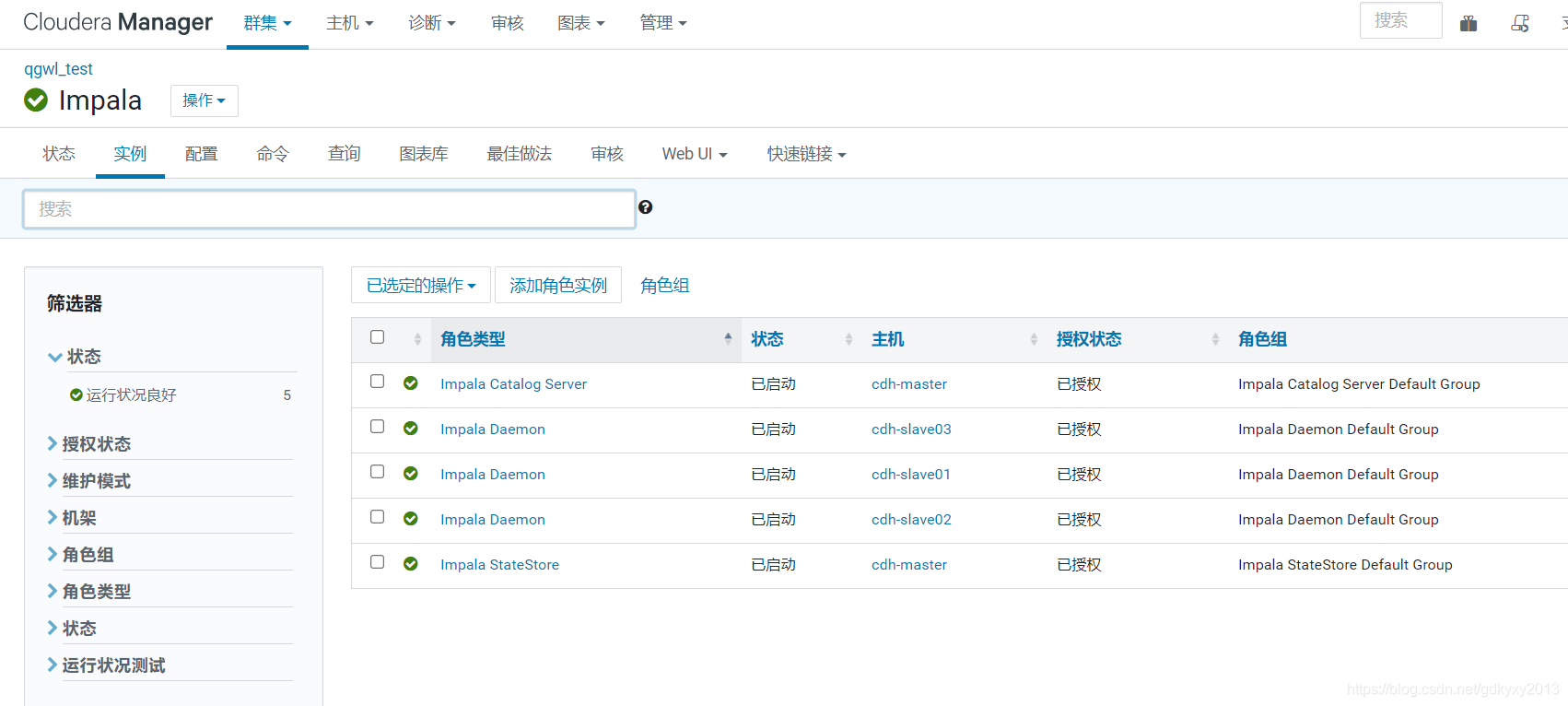
Task: Go to Cloudera Manager home logo
Action: 117,22
